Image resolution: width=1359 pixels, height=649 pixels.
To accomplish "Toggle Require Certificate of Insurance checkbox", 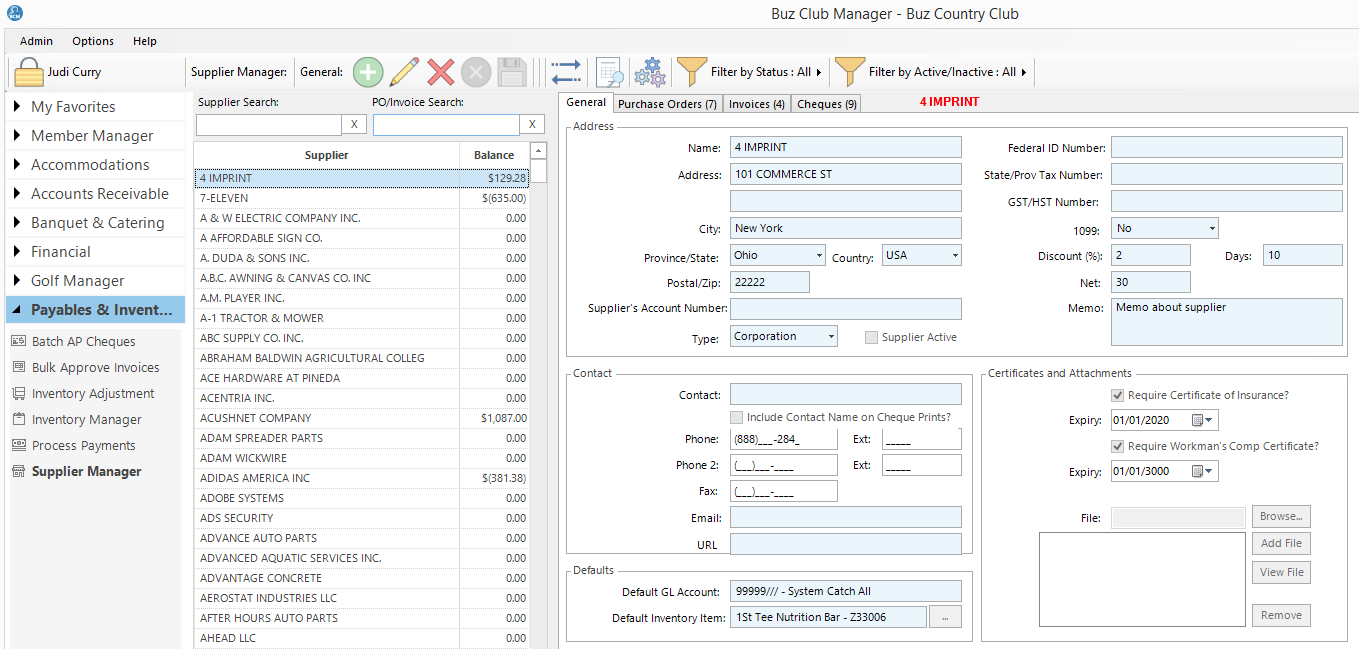I will click(x=1118, y=395).
